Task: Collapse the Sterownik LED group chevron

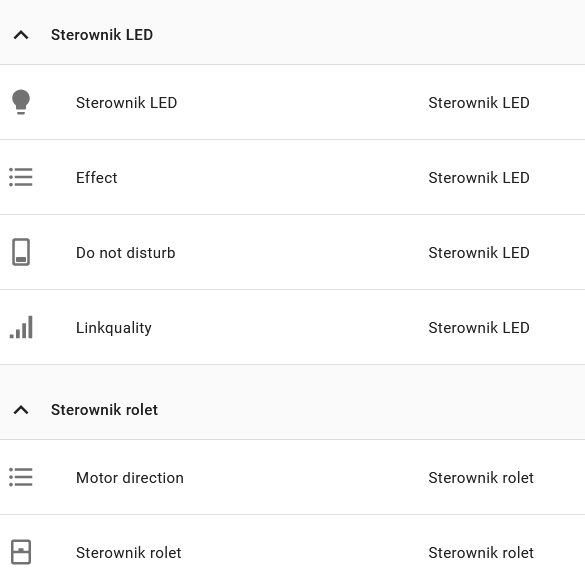Action: click(x=21, y=35)
